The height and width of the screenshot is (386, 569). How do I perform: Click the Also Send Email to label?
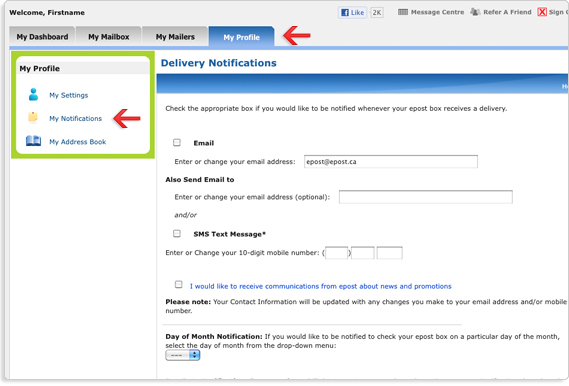coord(200,180)
